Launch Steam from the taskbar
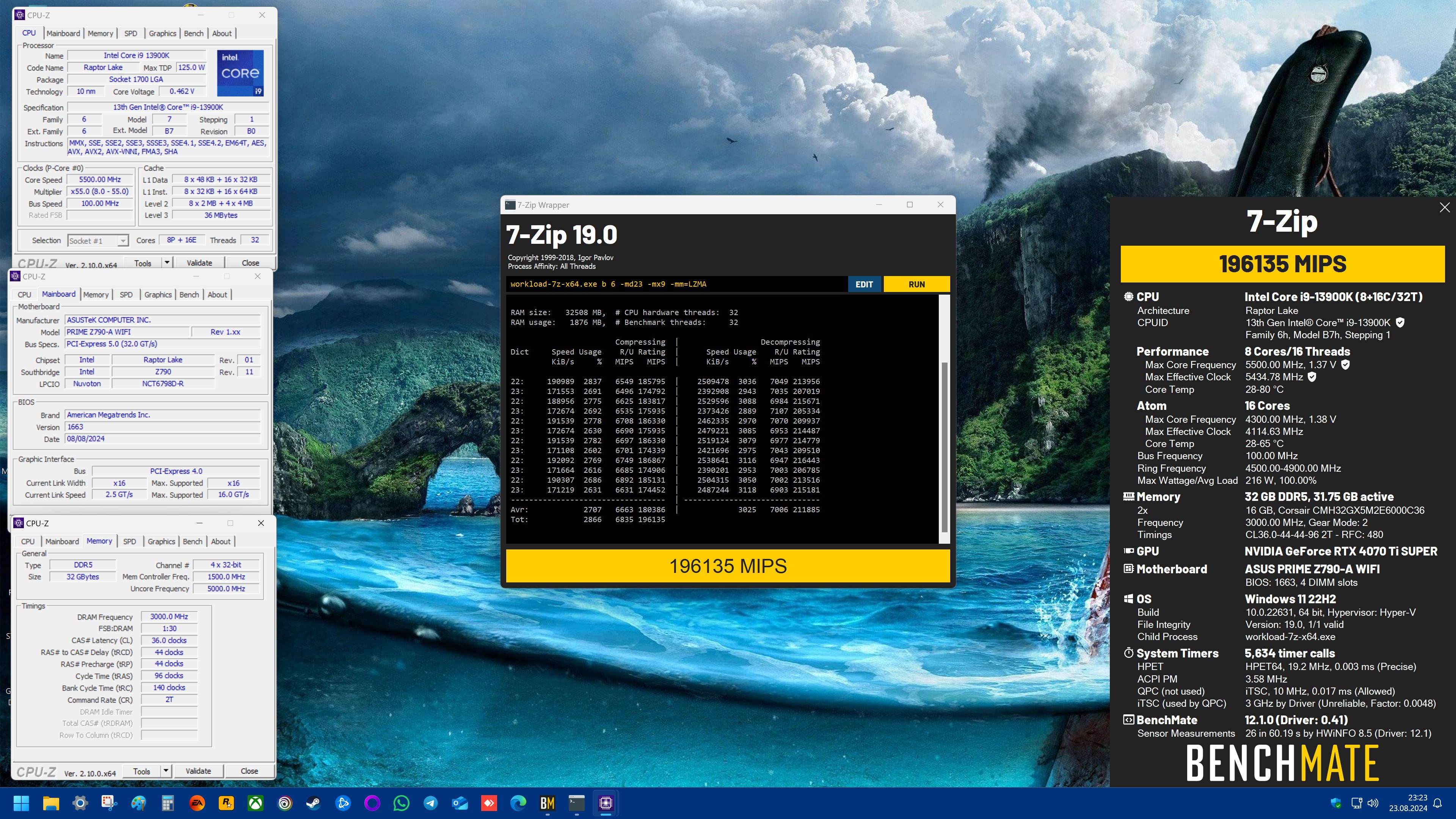The height and width of the screenshot is (819, 1456). coord(314,803)
